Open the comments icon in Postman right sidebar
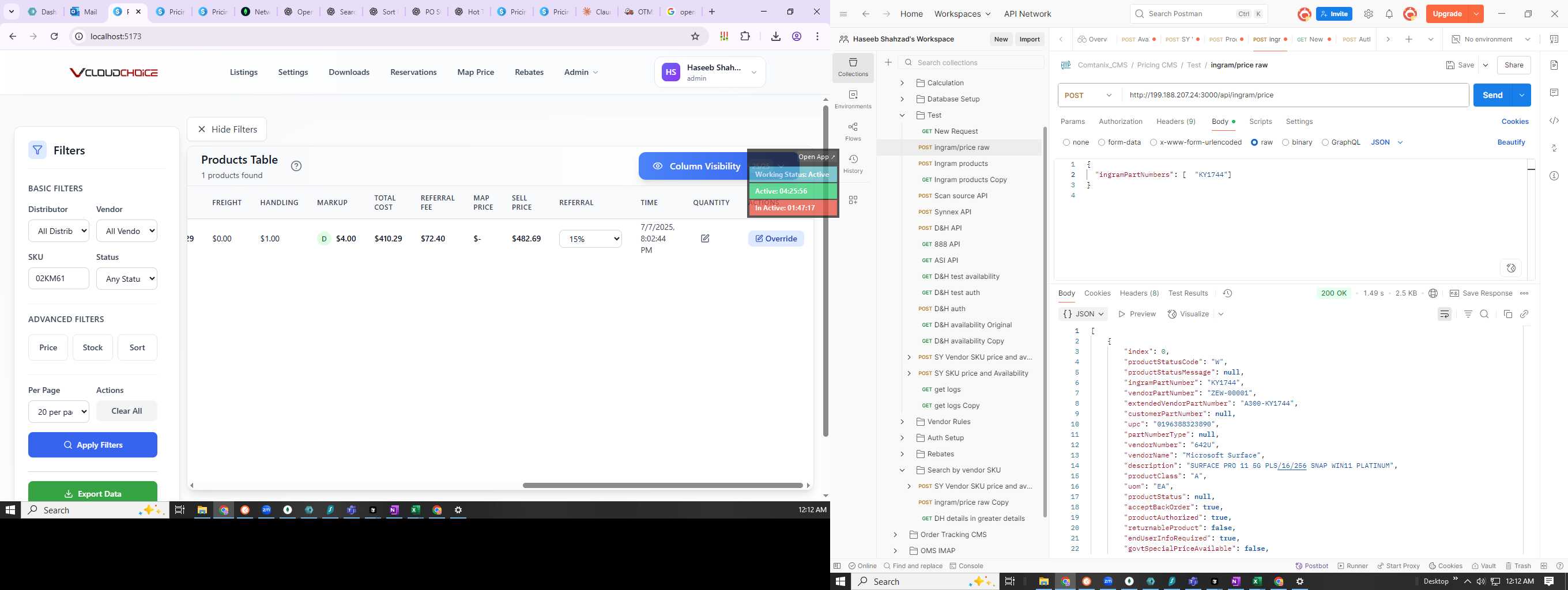1568x590 pixels. (1554, 92)
